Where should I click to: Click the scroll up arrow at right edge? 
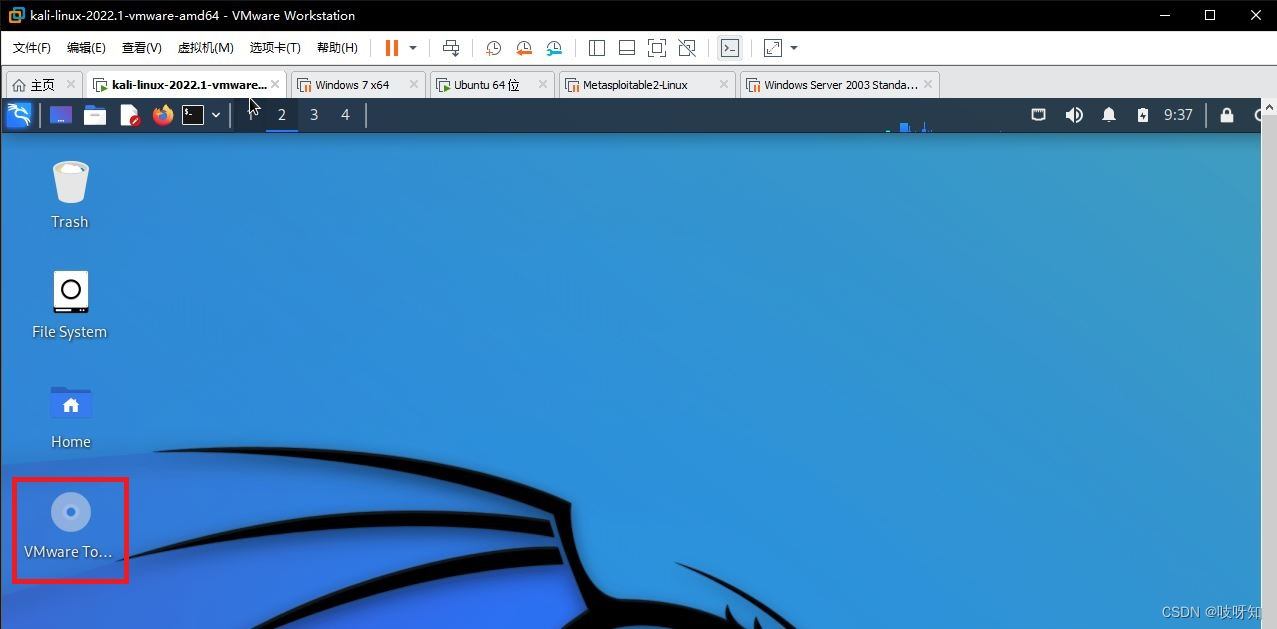1269,106
